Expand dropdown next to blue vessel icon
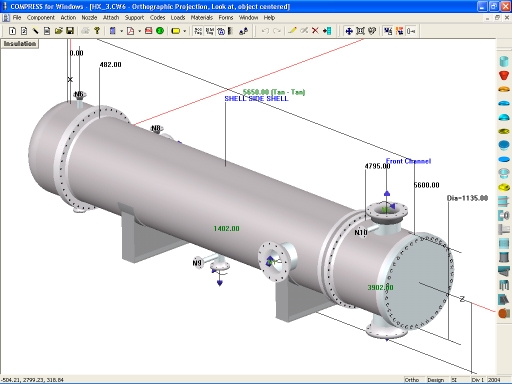The height and width of the screenshot is (384, 512). (x=121, y=31)
